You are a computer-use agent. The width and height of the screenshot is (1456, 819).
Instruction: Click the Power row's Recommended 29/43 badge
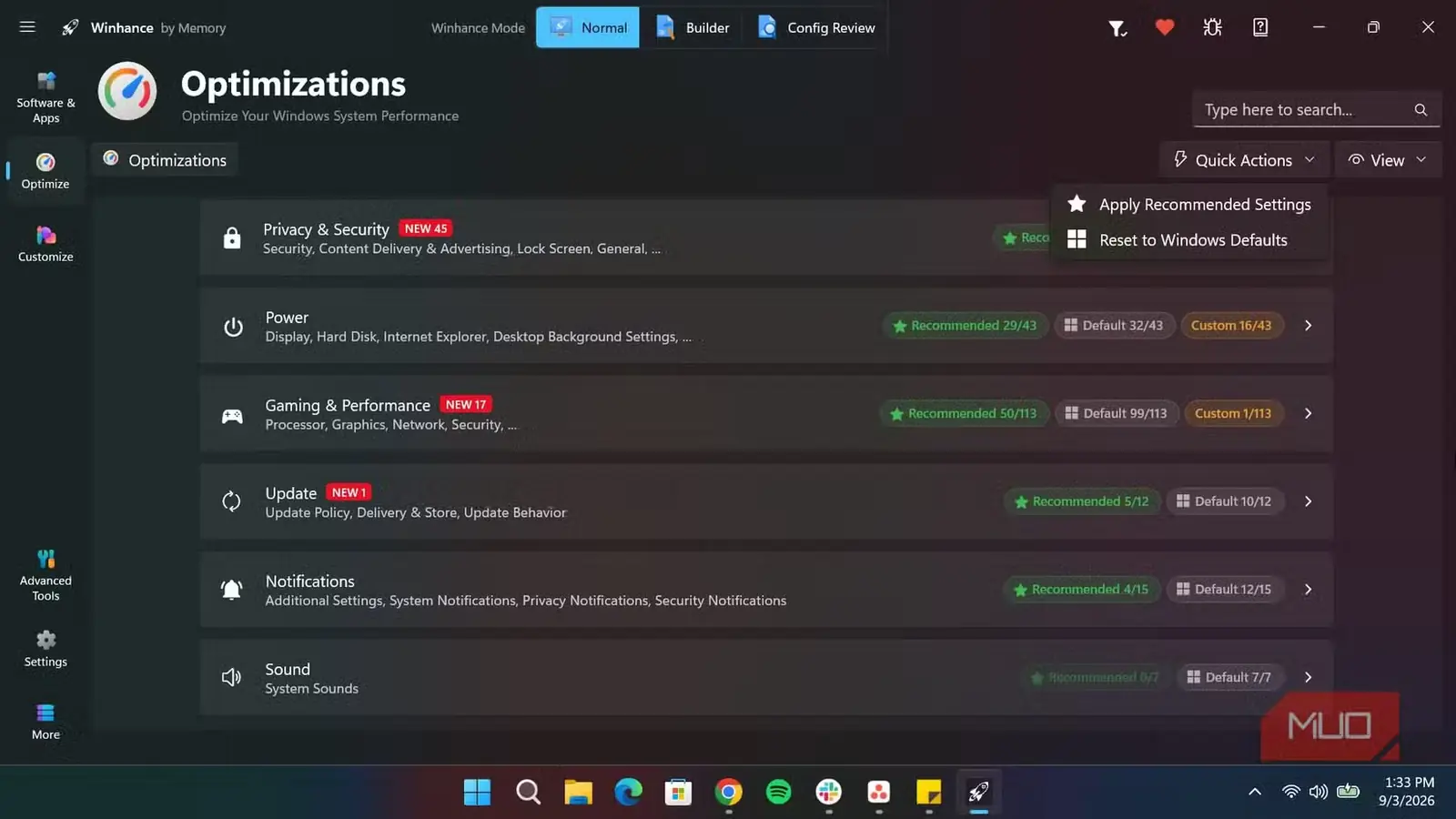965,326
